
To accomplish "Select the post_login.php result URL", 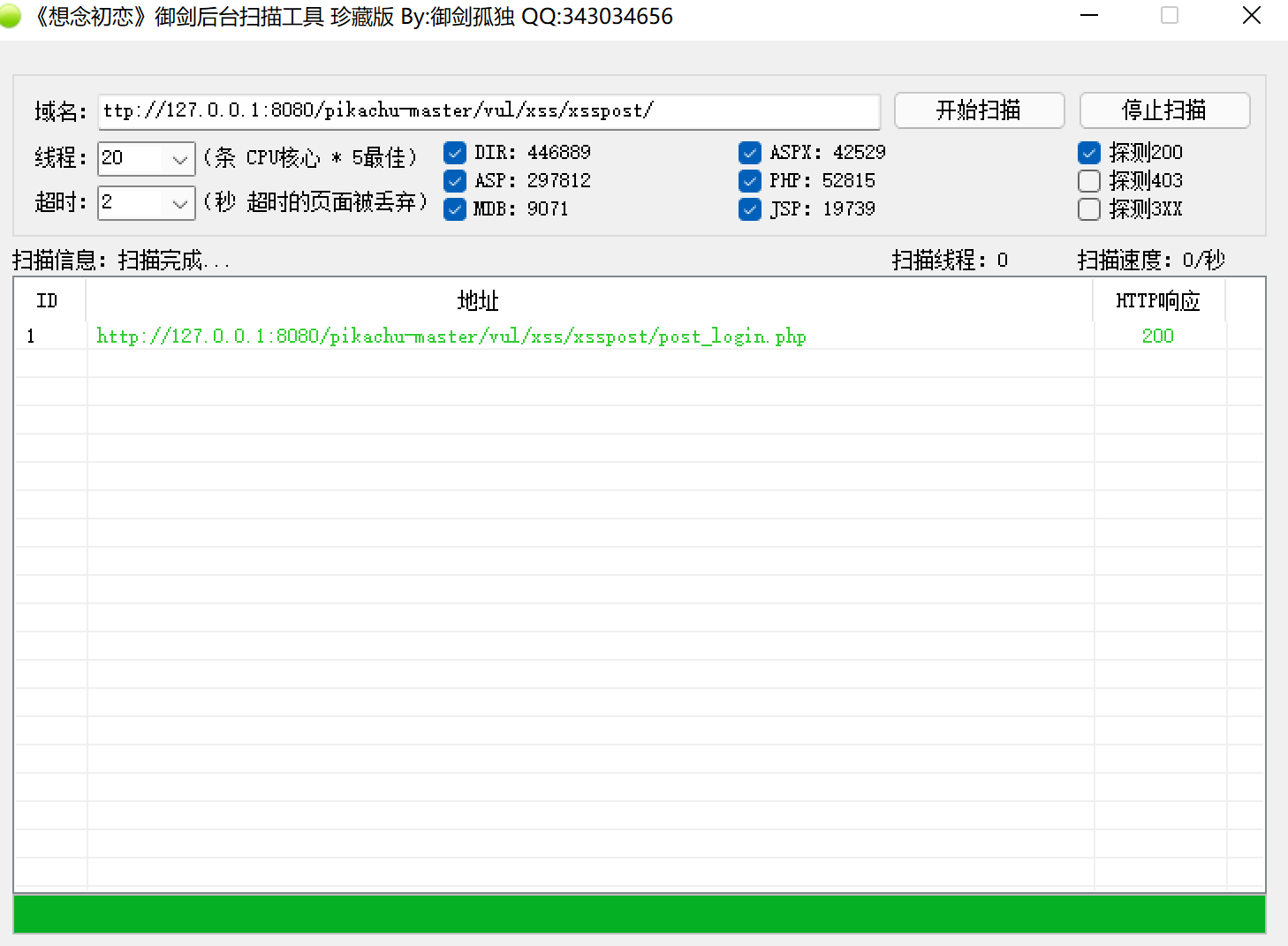I will pos(451,336).
